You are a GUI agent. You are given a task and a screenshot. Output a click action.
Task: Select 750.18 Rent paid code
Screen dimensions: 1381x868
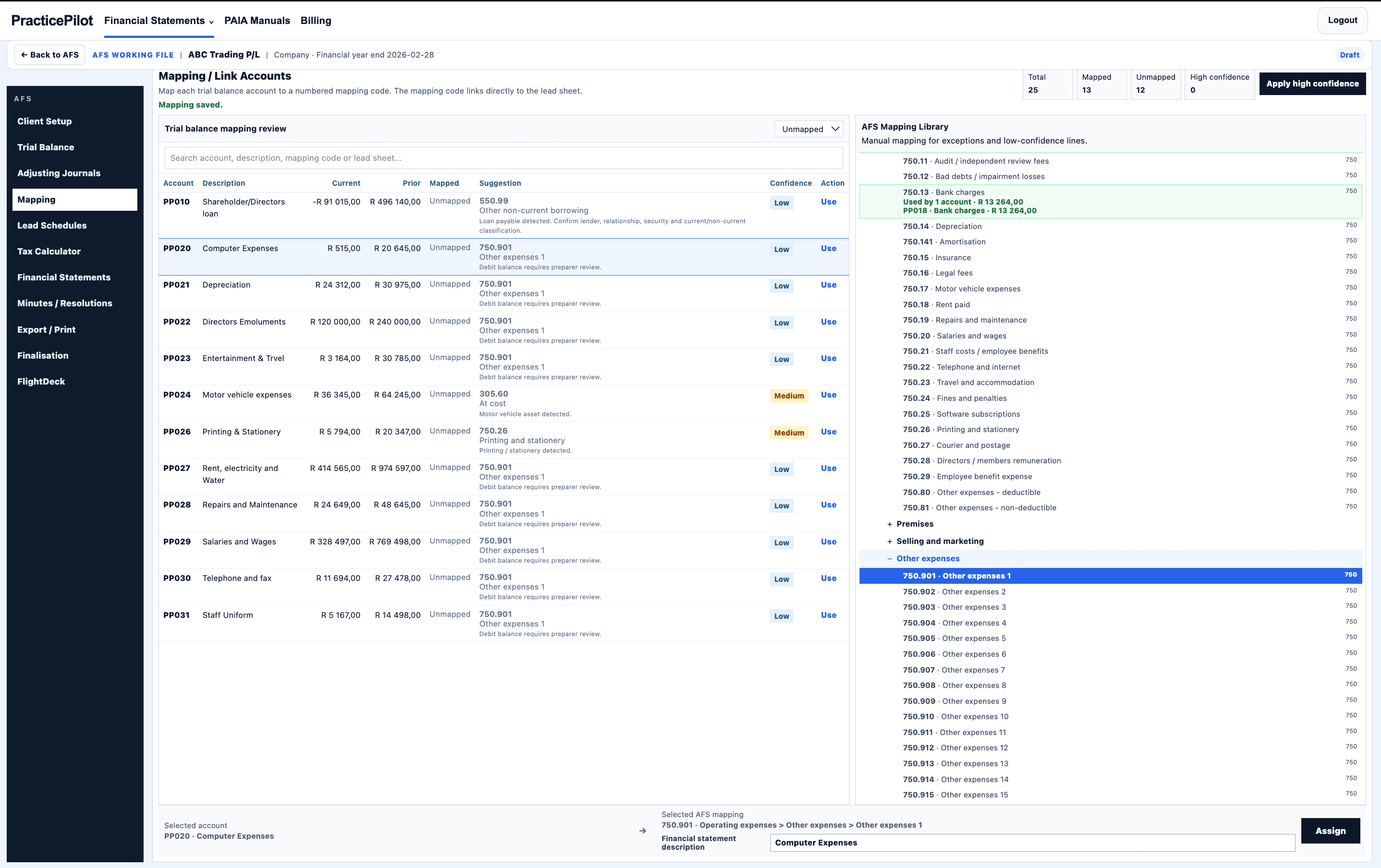[x=1110, y=304]
